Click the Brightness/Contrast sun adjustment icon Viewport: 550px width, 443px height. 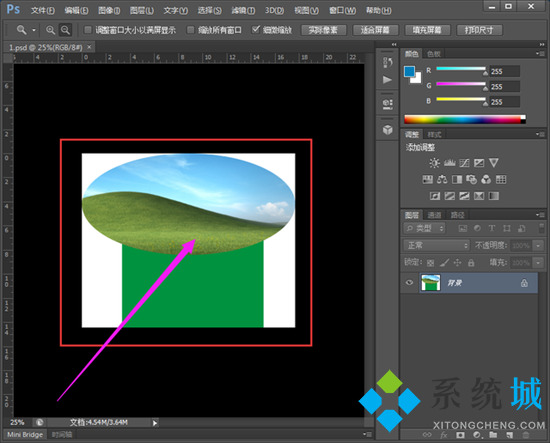click(x=434, y=163)
